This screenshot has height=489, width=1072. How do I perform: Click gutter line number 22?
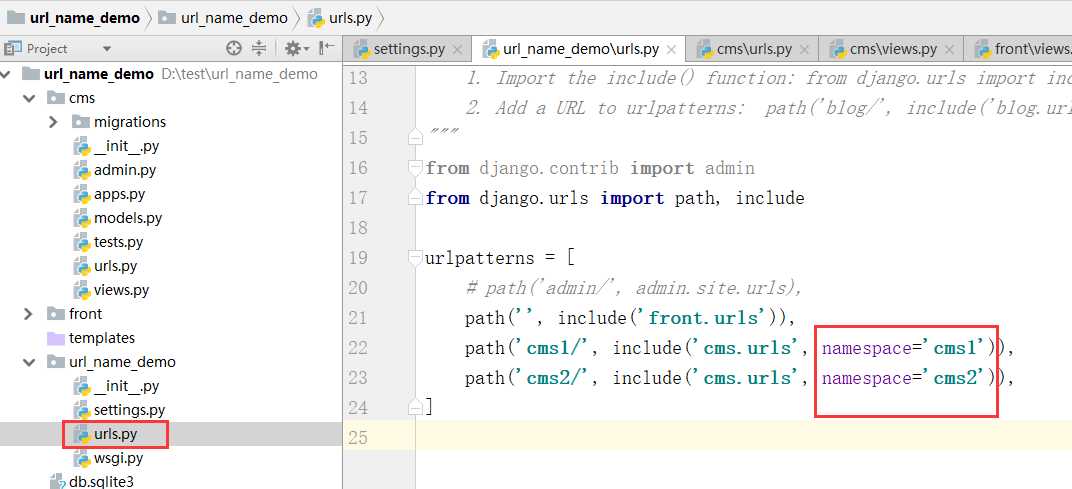pyautogui.click(x=358, y=348)
